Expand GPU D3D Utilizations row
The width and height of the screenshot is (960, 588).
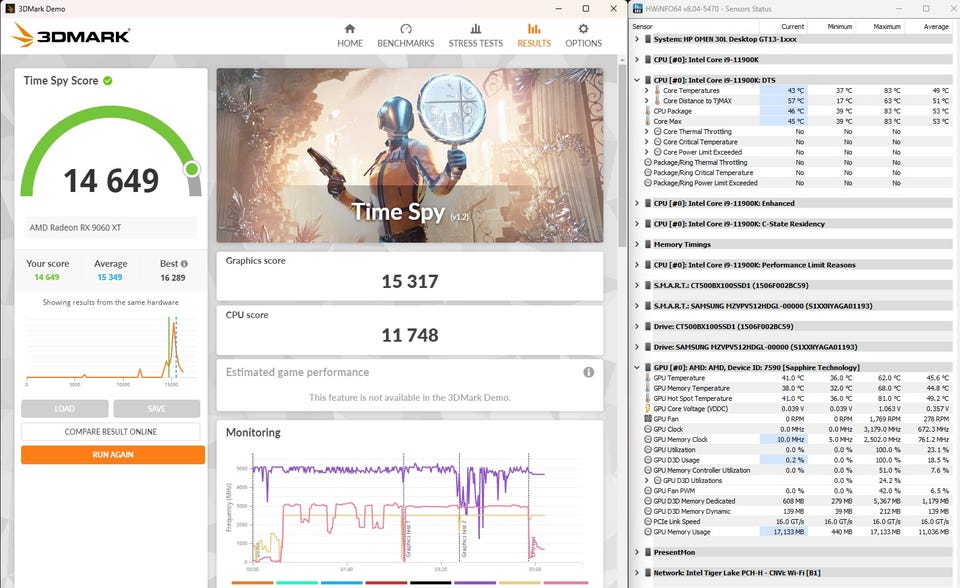point(647,481)
